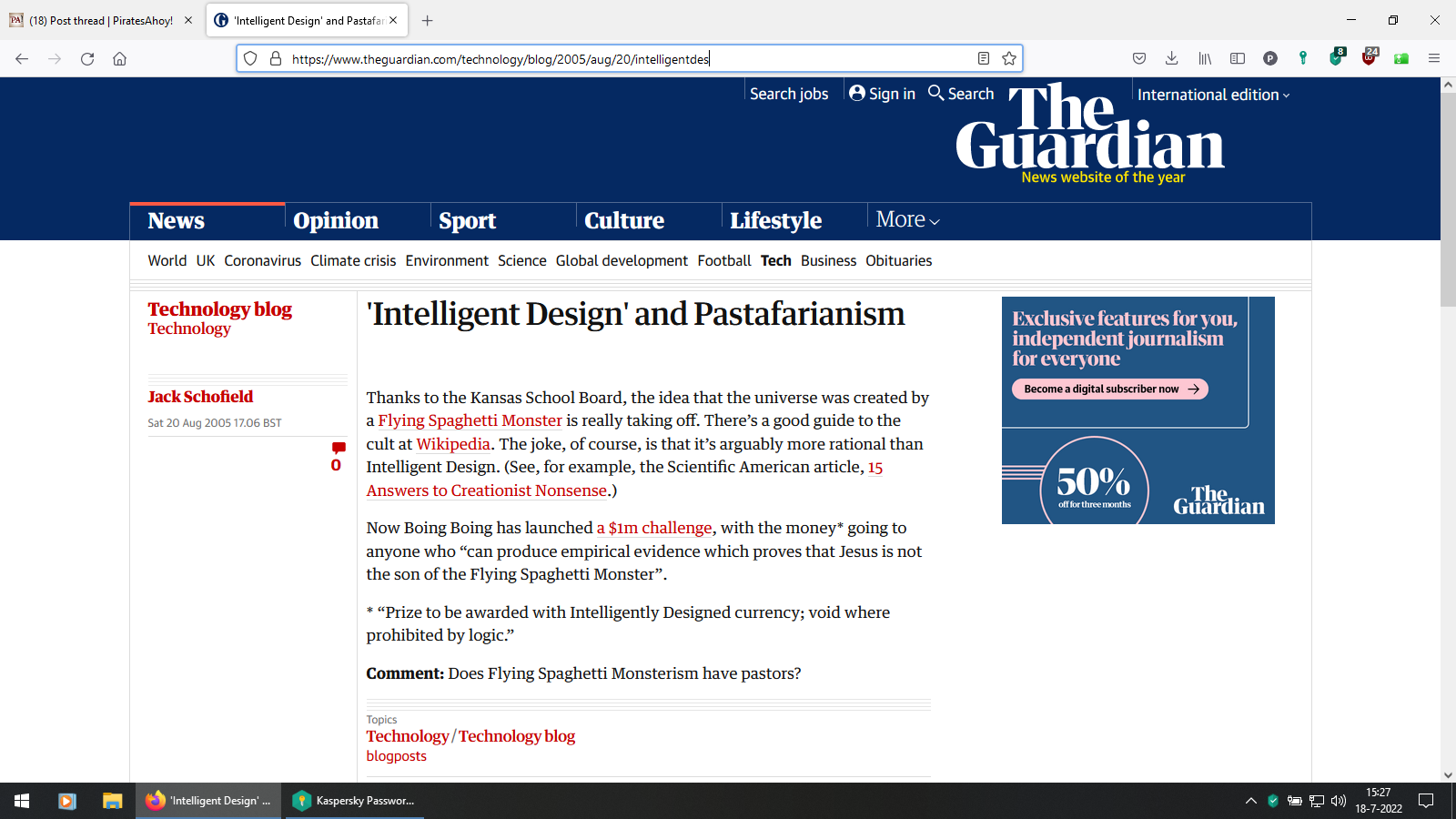This screenshot has width=1456, height=819.
Task: Launch media player from taskbar
Action: tap(66, 801)
